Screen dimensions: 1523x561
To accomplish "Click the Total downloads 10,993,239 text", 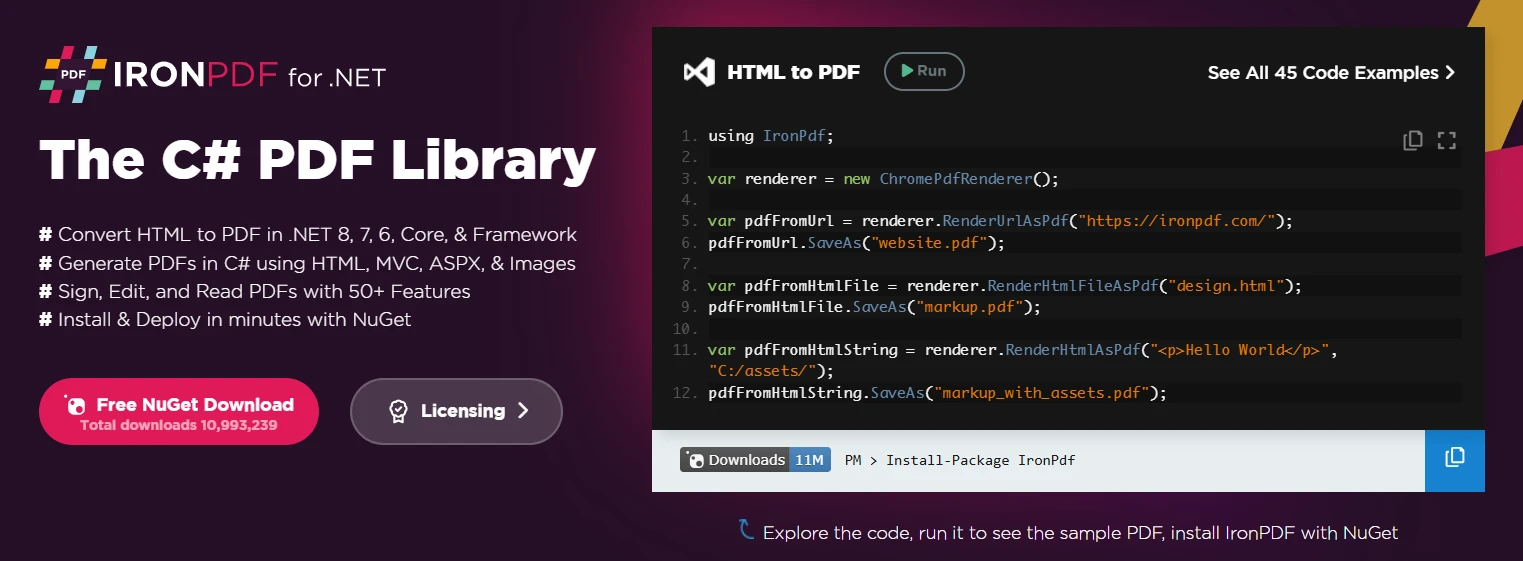I will tap(179, 425).
